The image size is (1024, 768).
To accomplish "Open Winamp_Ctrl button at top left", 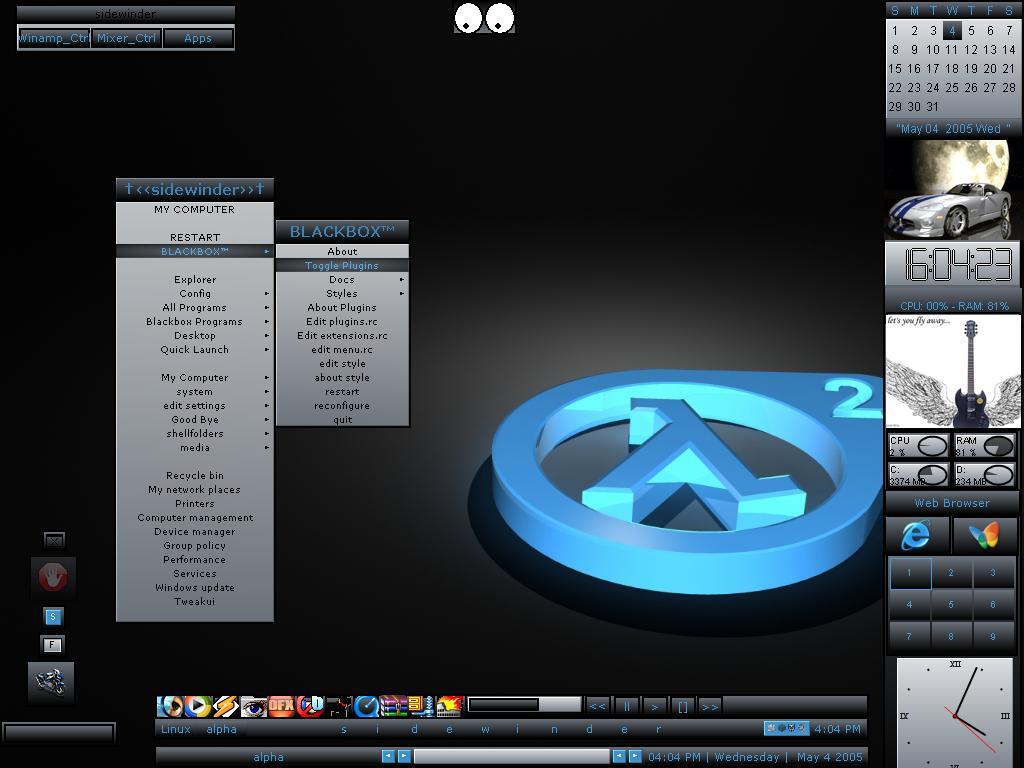I will (x=54, y=38).
